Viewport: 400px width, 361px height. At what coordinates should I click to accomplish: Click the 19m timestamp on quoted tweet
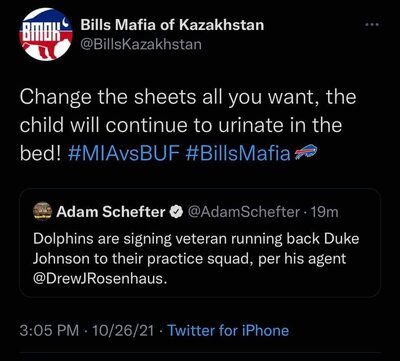tap(323, 212)
